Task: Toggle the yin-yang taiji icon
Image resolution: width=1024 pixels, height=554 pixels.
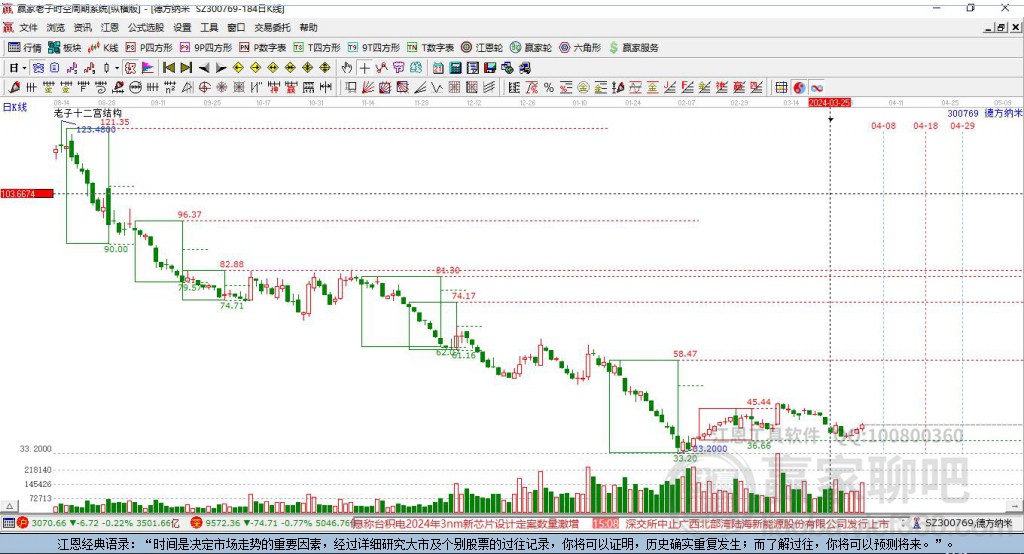Action: [799, 88]
